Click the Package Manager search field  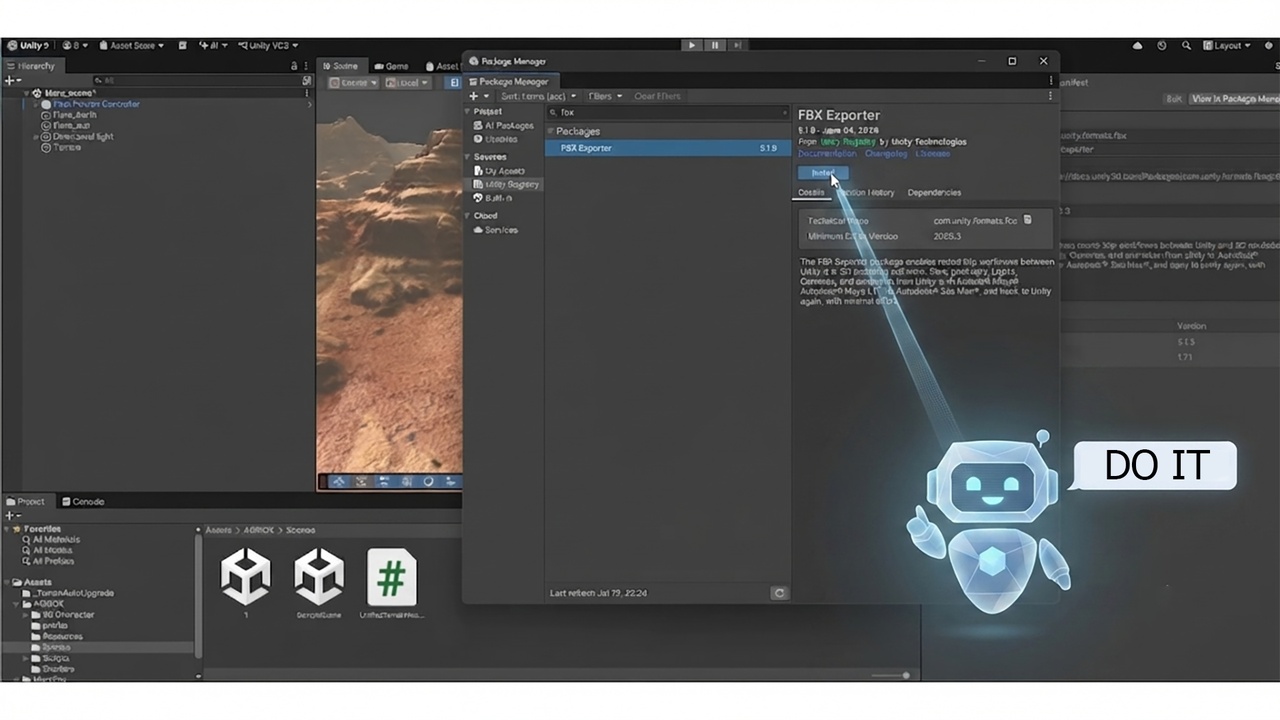click(x=668, y=113)
